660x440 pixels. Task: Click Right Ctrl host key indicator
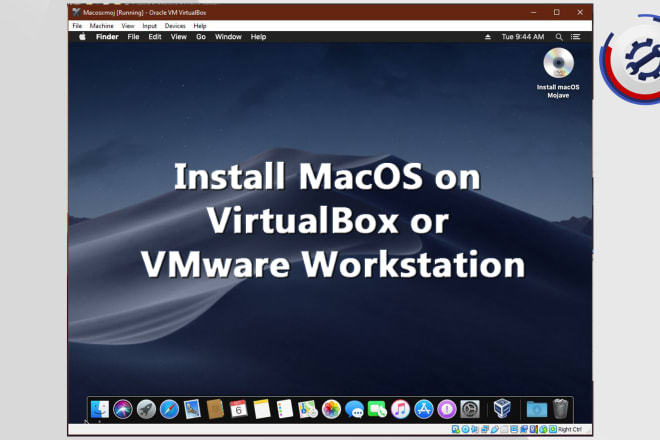[570, 429]
